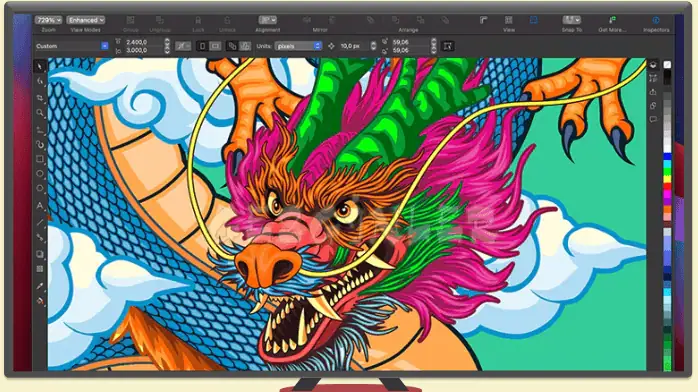Select the Text tool
The height and width of the screenshot is (392, 698).
tap(40, 206)
